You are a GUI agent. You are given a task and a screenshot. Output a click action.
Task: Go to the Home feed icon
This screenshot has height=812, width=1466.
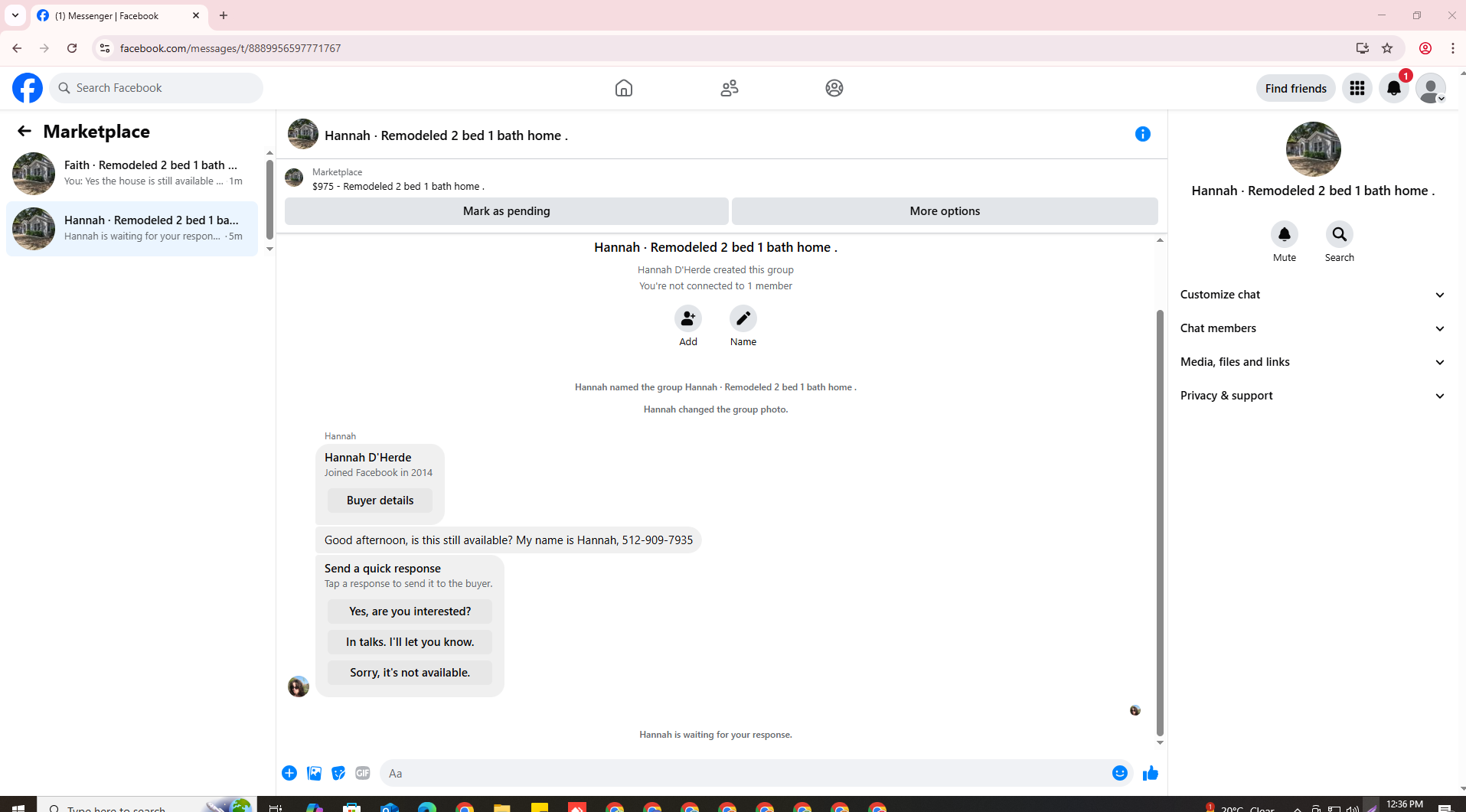(x=624, y=88)
